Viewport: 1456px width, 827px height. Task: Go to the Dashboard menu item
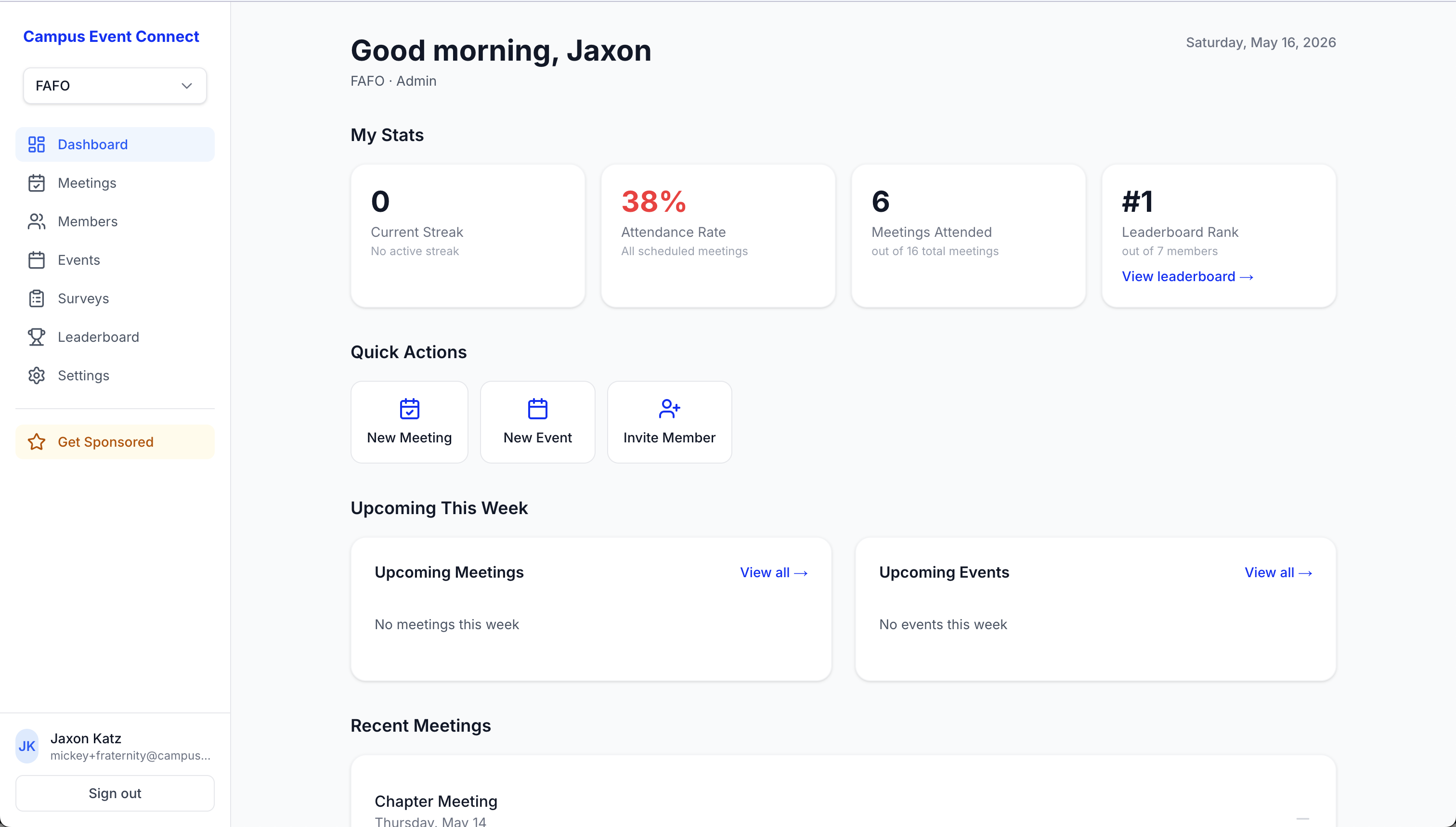point(115,144)
